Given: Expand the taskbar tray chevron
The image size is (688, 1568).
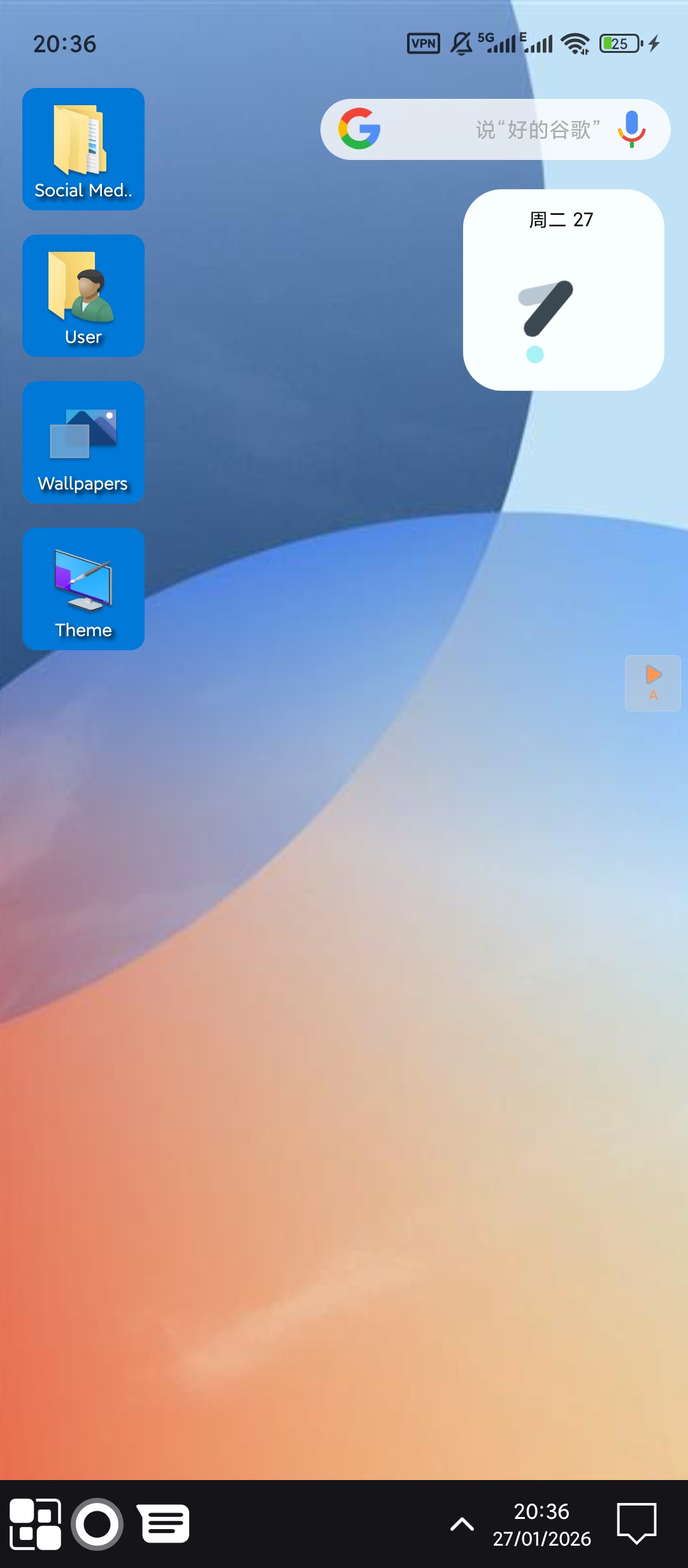Looking at the screenshot, I should tap(462, 1524).
